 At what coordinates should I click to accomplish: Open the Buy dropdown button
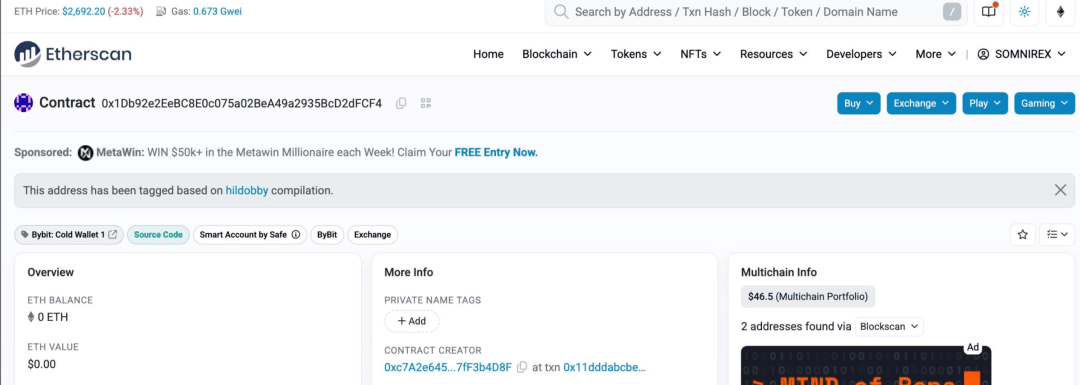pos(859,103)
